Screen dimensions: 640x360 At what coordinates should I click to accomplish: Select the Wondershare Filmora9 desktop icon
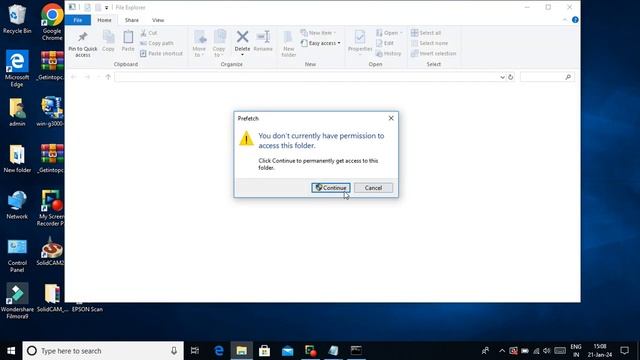coord(17,301)
